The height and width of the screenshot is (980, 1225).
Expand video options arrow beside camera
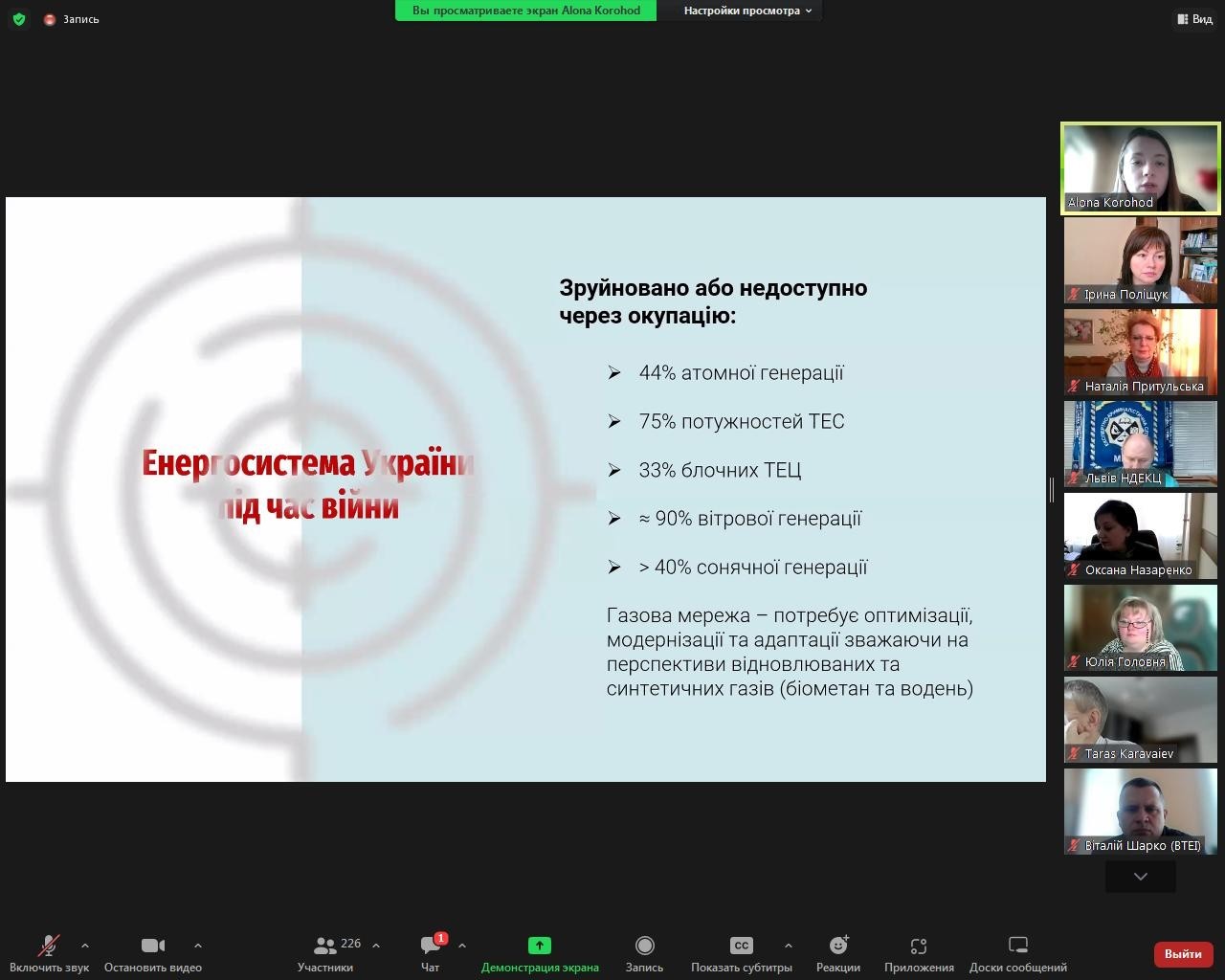(x=198, y=946)
